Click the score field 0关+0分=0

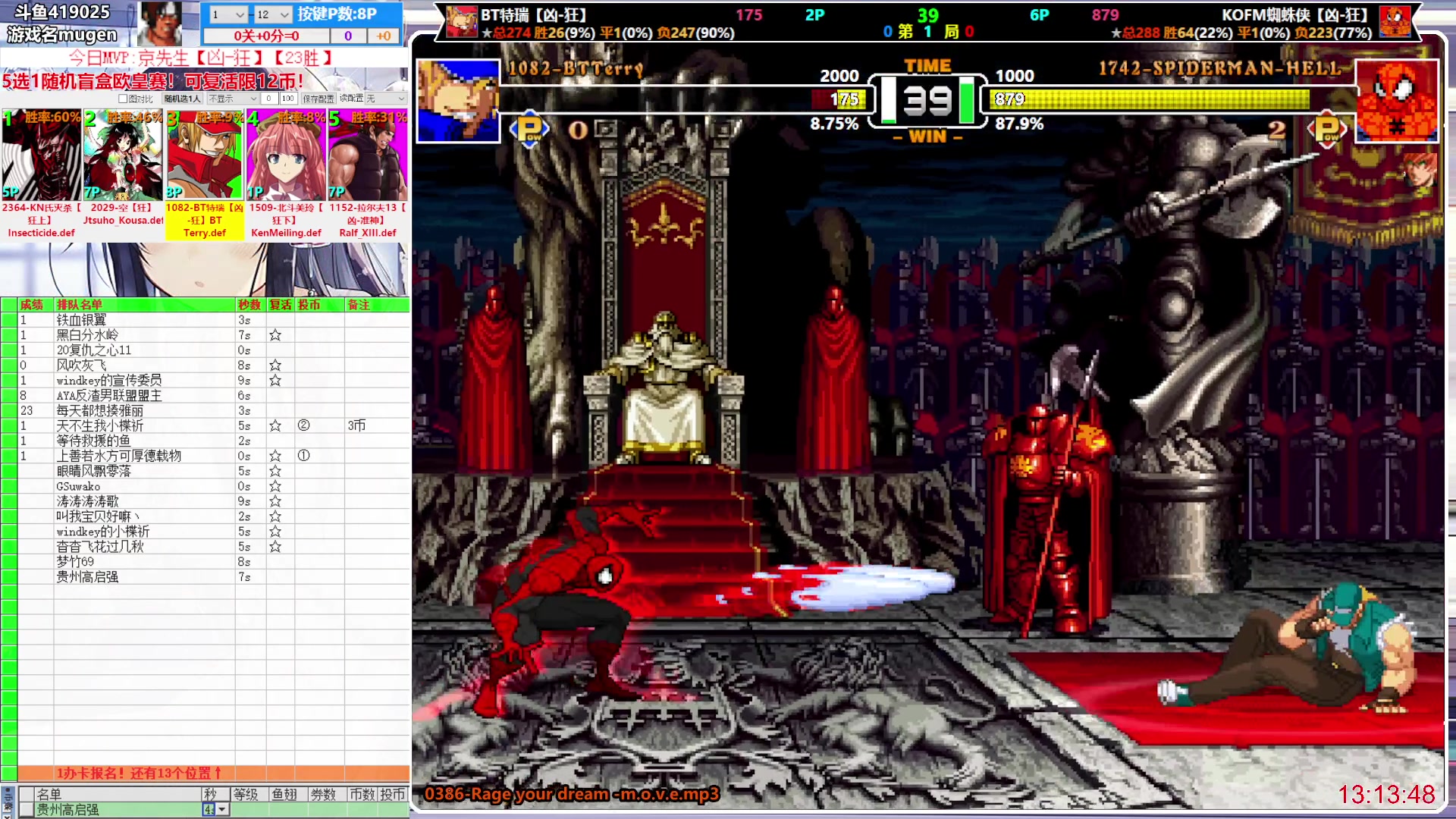266,36
